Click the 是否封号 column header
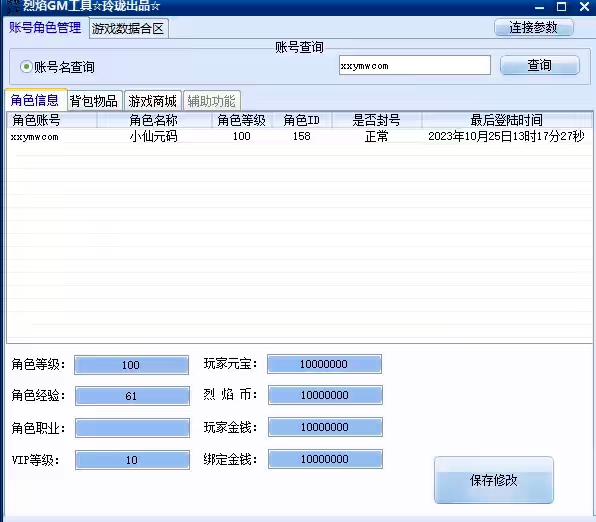The width and height of the screenshot is (596, 522). point(376,120)
